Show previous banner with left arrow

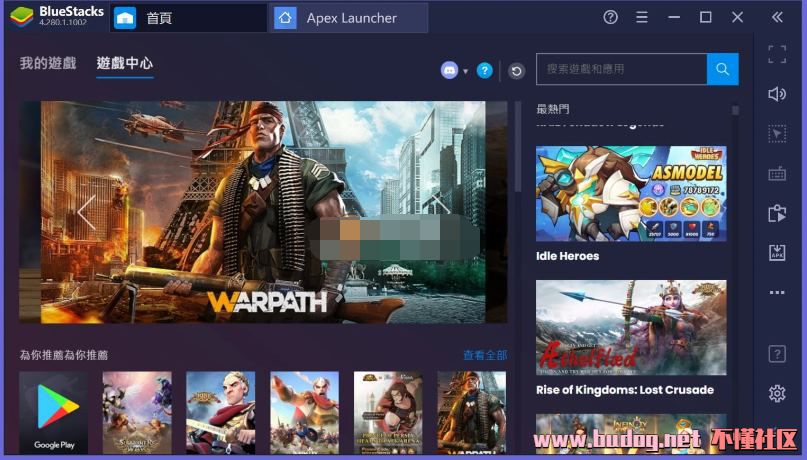[x=86, y=212]
